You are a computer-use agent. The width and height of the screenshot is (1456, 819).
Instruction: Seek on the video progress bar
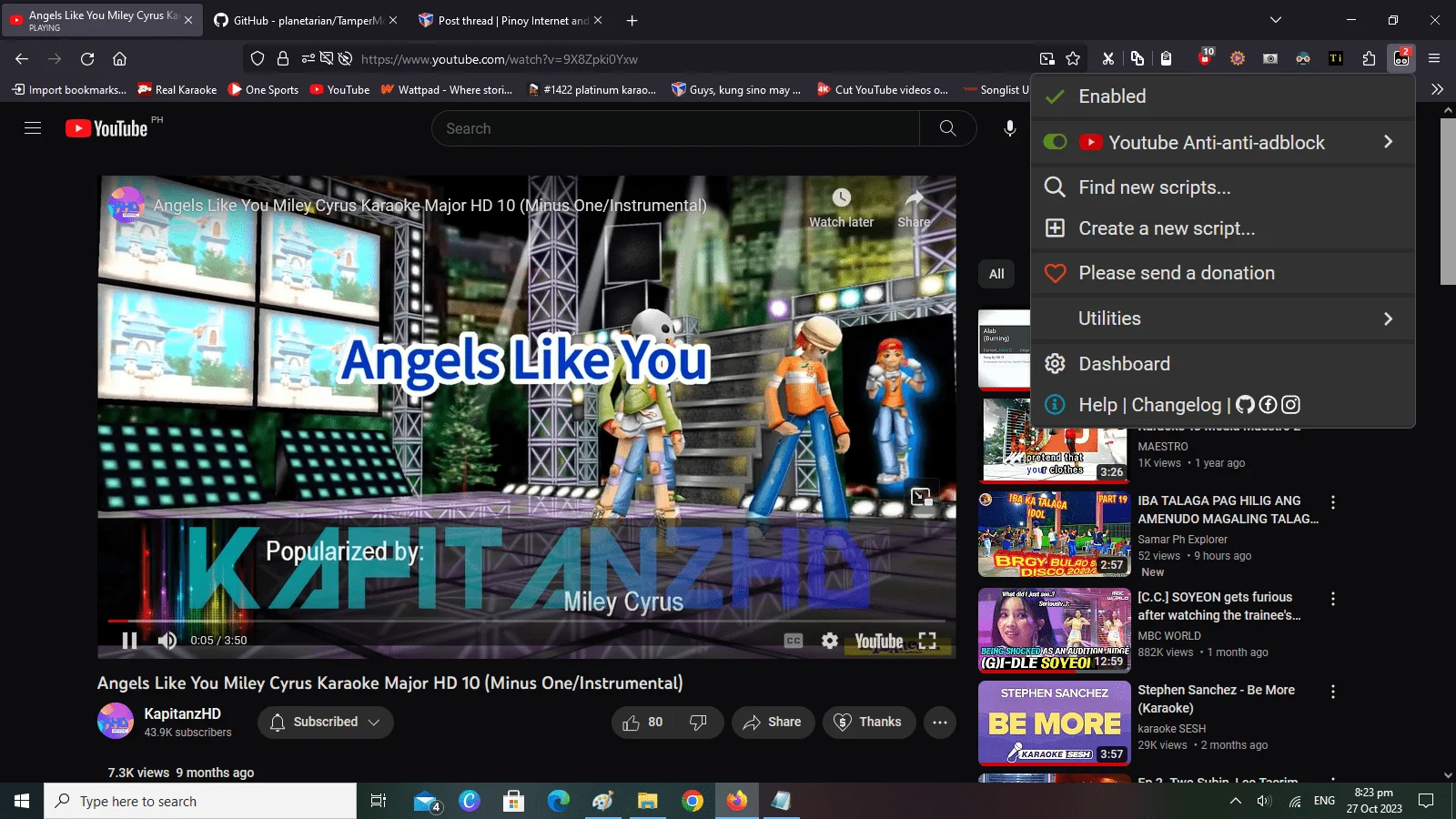click(526, 621)
